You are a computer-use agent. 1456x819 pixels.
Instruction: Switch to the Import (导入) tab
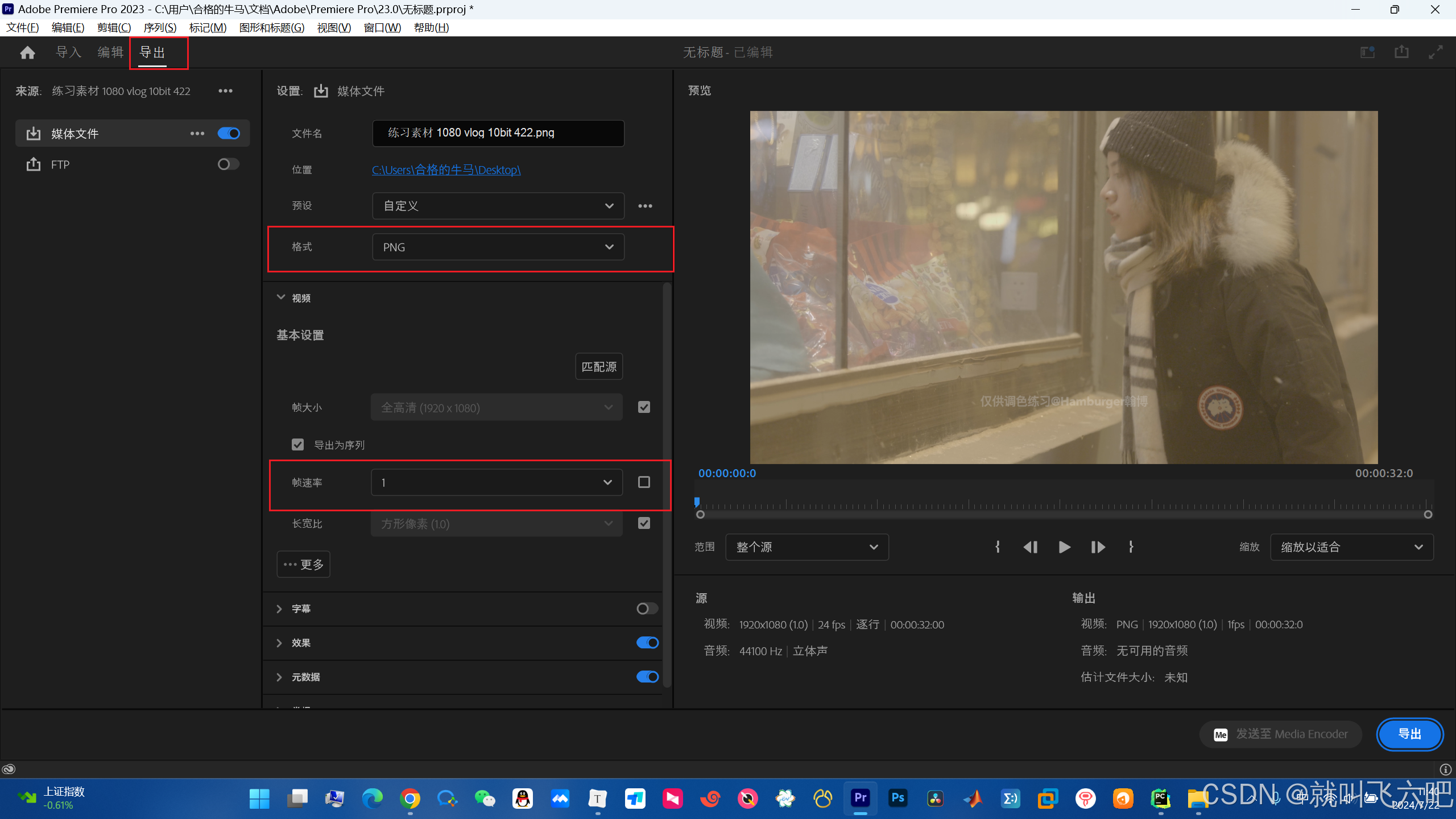click(69, 52)
